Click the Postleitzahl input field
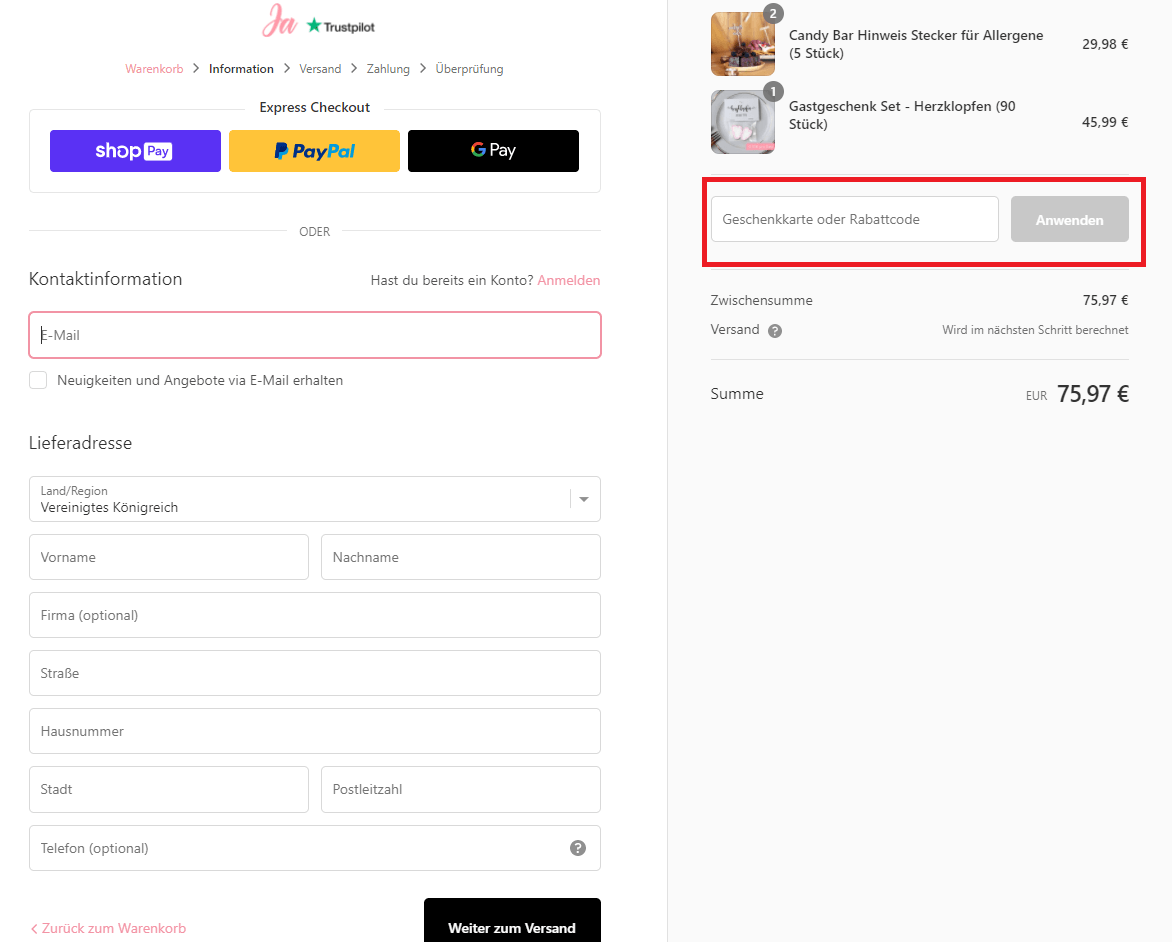The width and height of the screenshot is (1172, 942). [x=460, y=789]
